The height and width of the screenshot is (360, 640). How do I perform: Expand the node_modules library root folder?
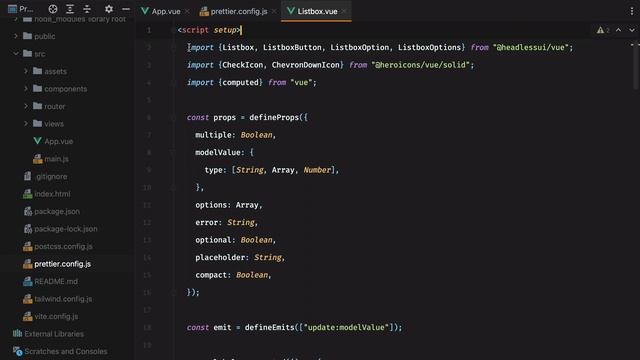16,19
